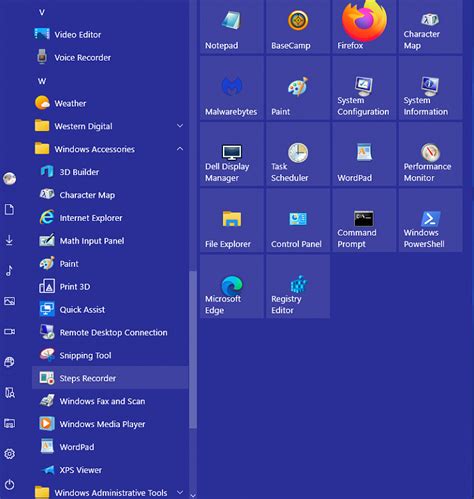
Task: Jump to the letter V header
Action: point(42,13)
